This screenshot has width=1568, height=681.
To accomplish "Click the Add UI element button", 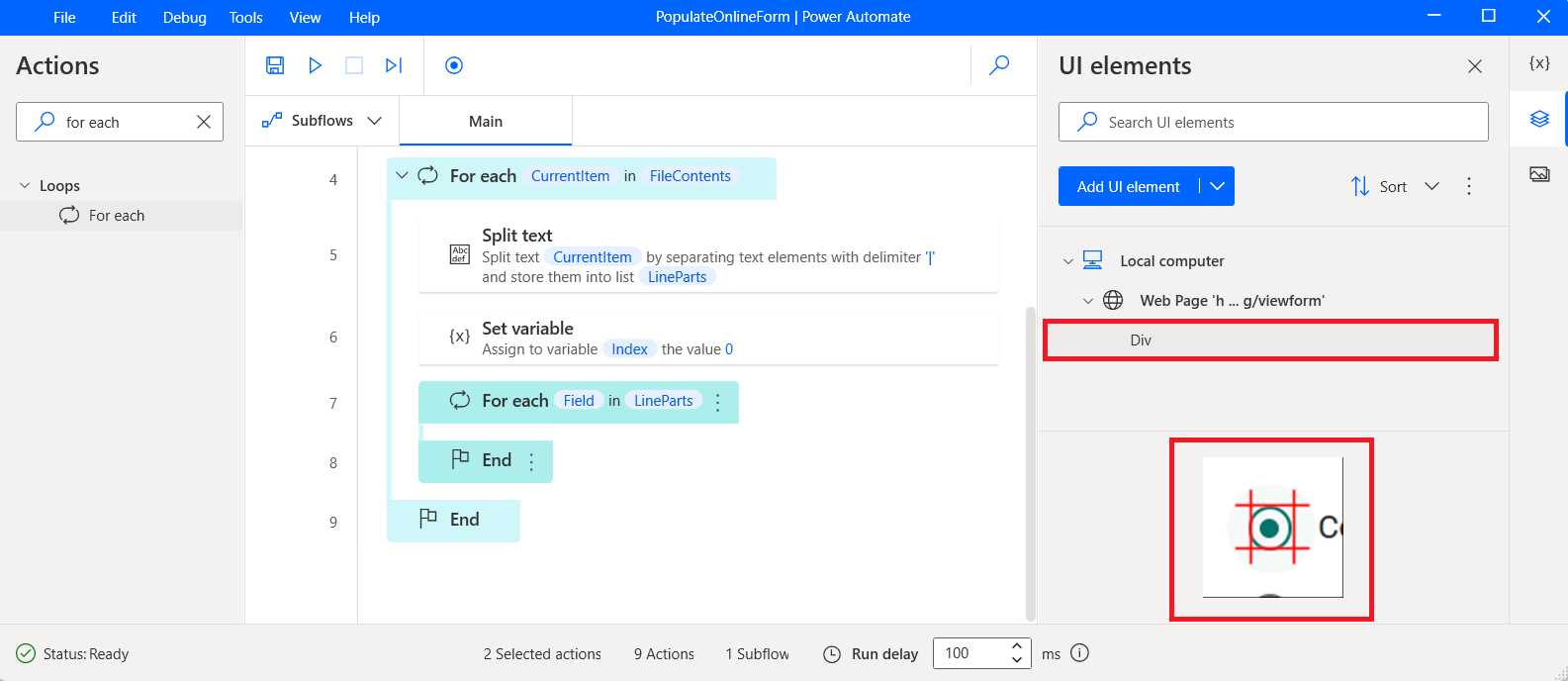I will coord(1128,186).
